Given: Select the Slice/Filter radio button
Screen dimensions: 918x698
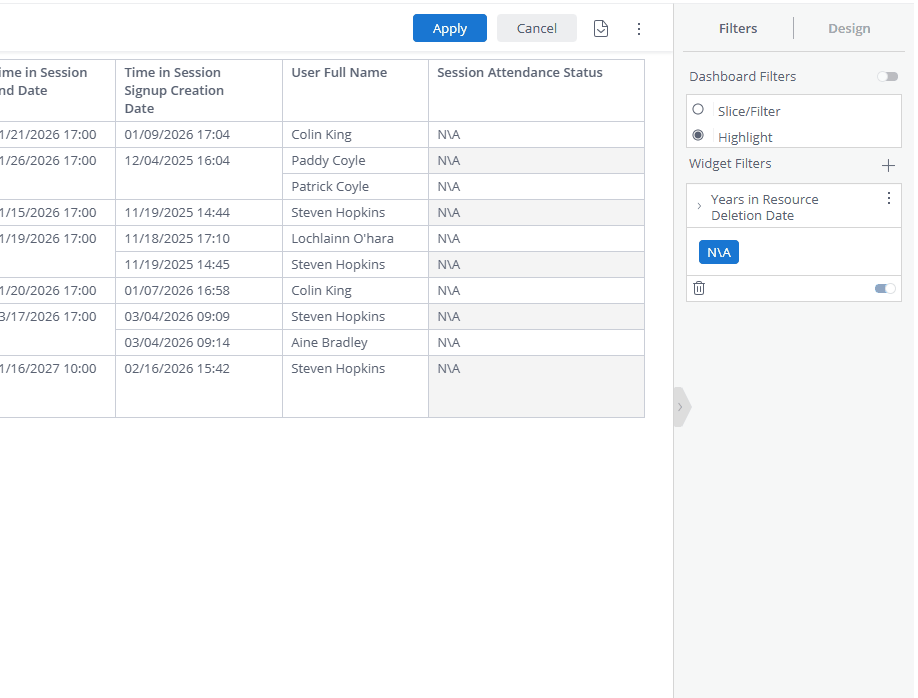Looking at the screenshot, I should (699, 110).
